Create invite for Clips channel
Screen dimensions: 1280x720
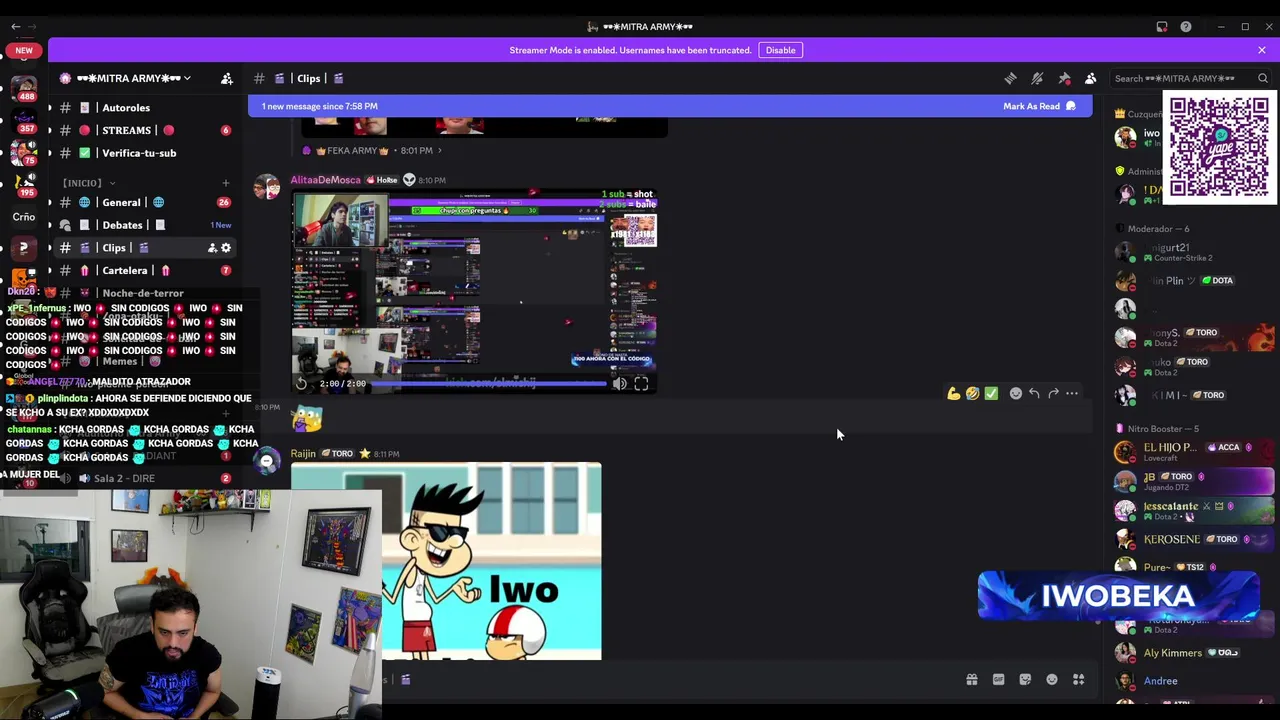212,248
